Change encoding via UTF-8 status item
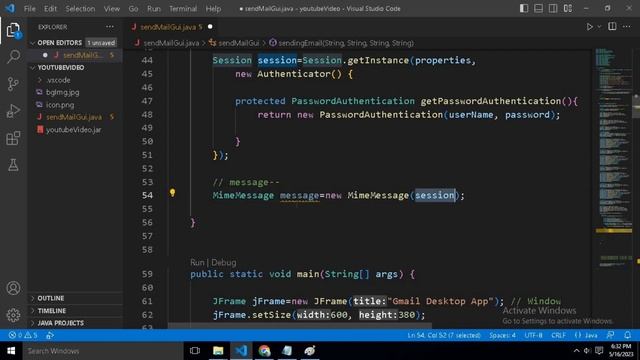640x360 pixels. tap(533, 335)
